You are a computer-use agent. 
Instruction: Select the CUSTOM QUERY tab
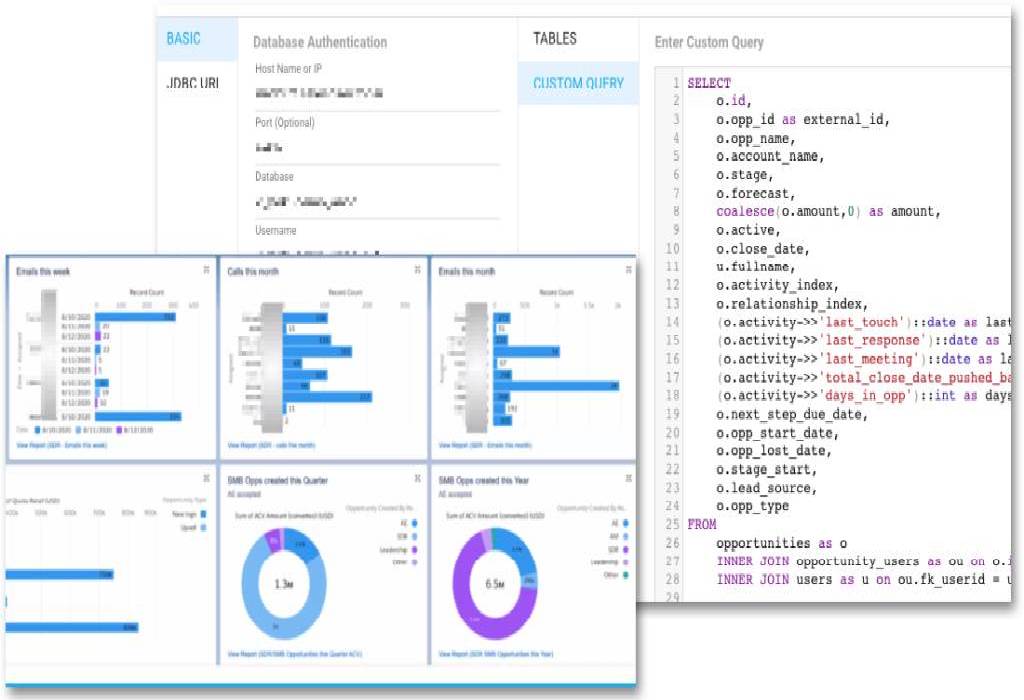pyautogui.click(x=578, y=84)
